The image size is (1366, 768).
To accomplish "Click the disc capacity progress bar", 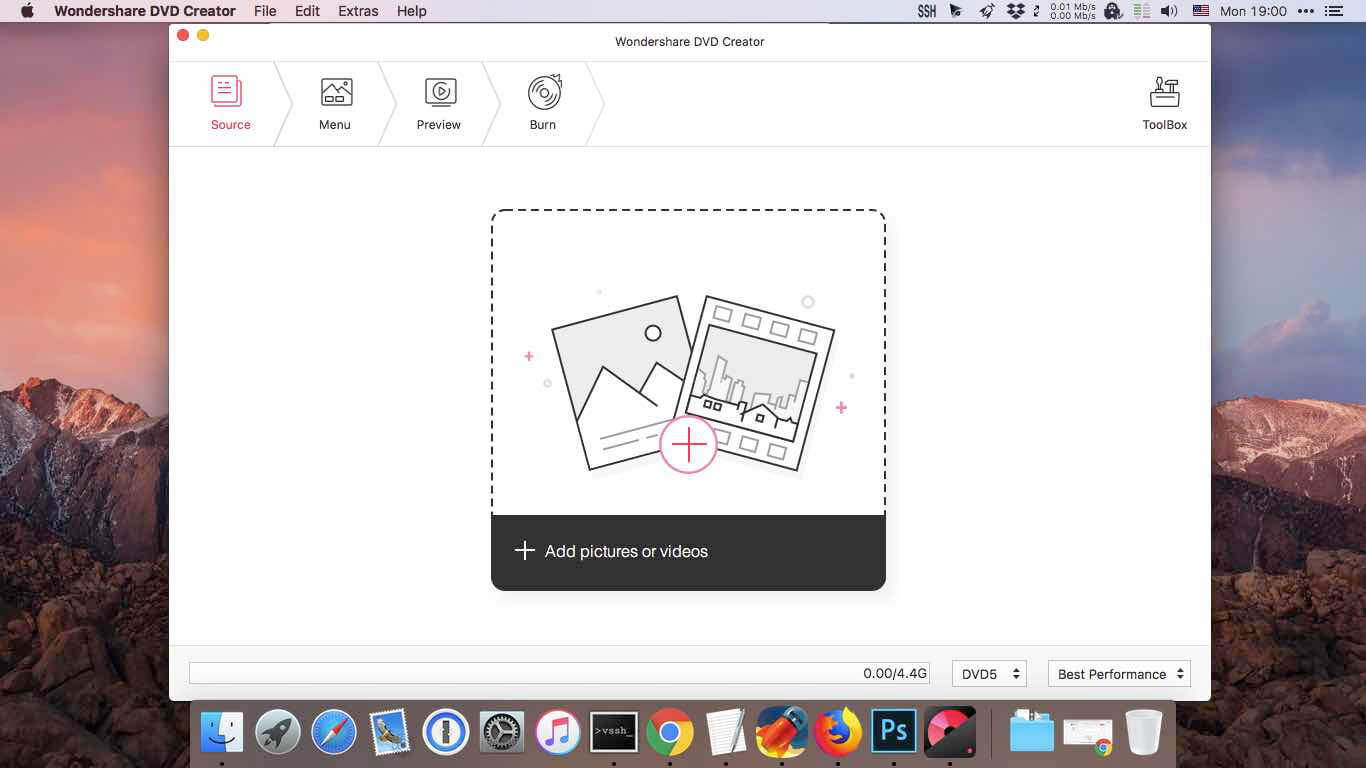I will coord(560,673).
